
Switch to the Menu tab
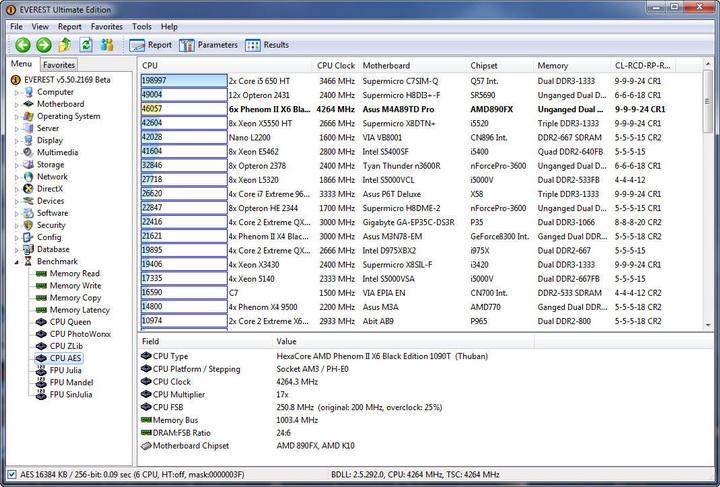pos(22,64)
